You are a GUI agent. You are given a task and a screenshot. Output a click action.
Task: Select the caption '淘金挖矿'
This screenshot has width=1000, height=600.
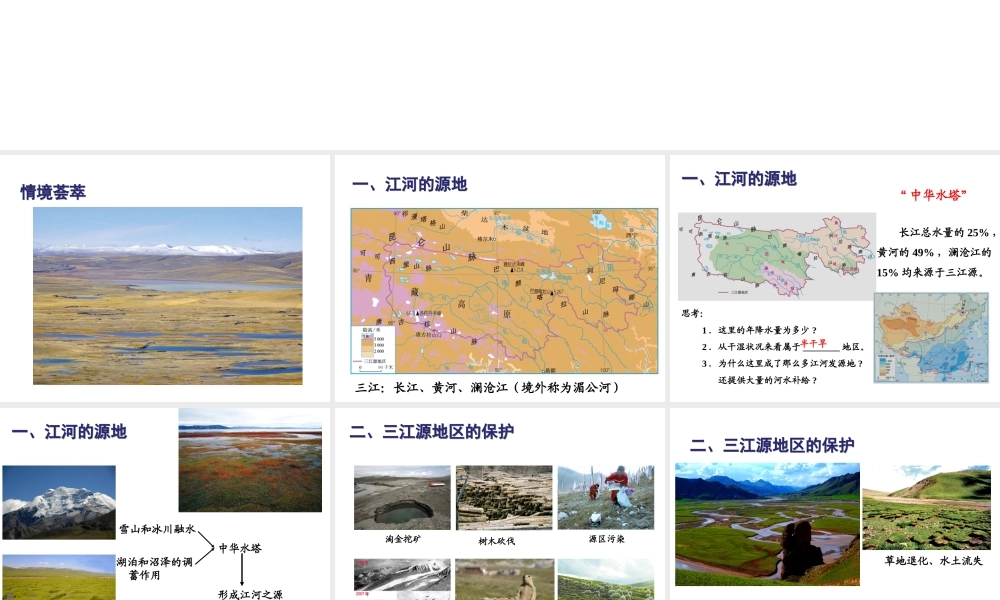402,539
